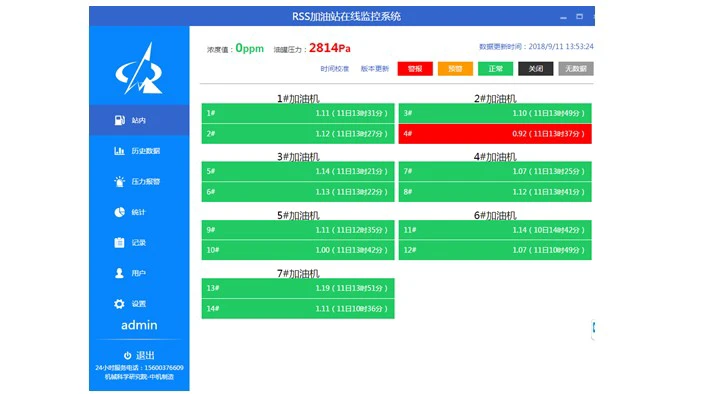Click the 1#加油机 heading
This screenshot has height=394, width=709.
[298, 98]
